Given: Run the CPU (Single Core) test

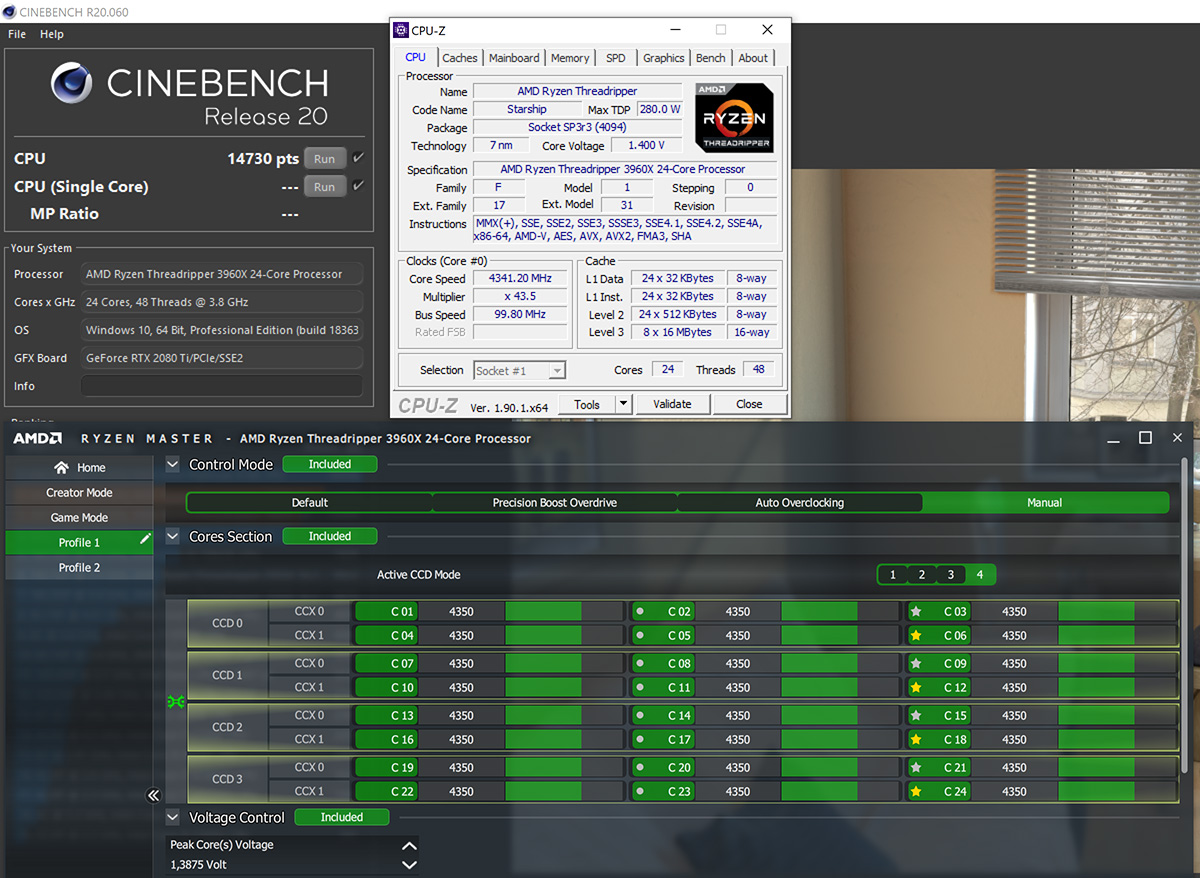Looking at the screenshot, I should 325,187.
